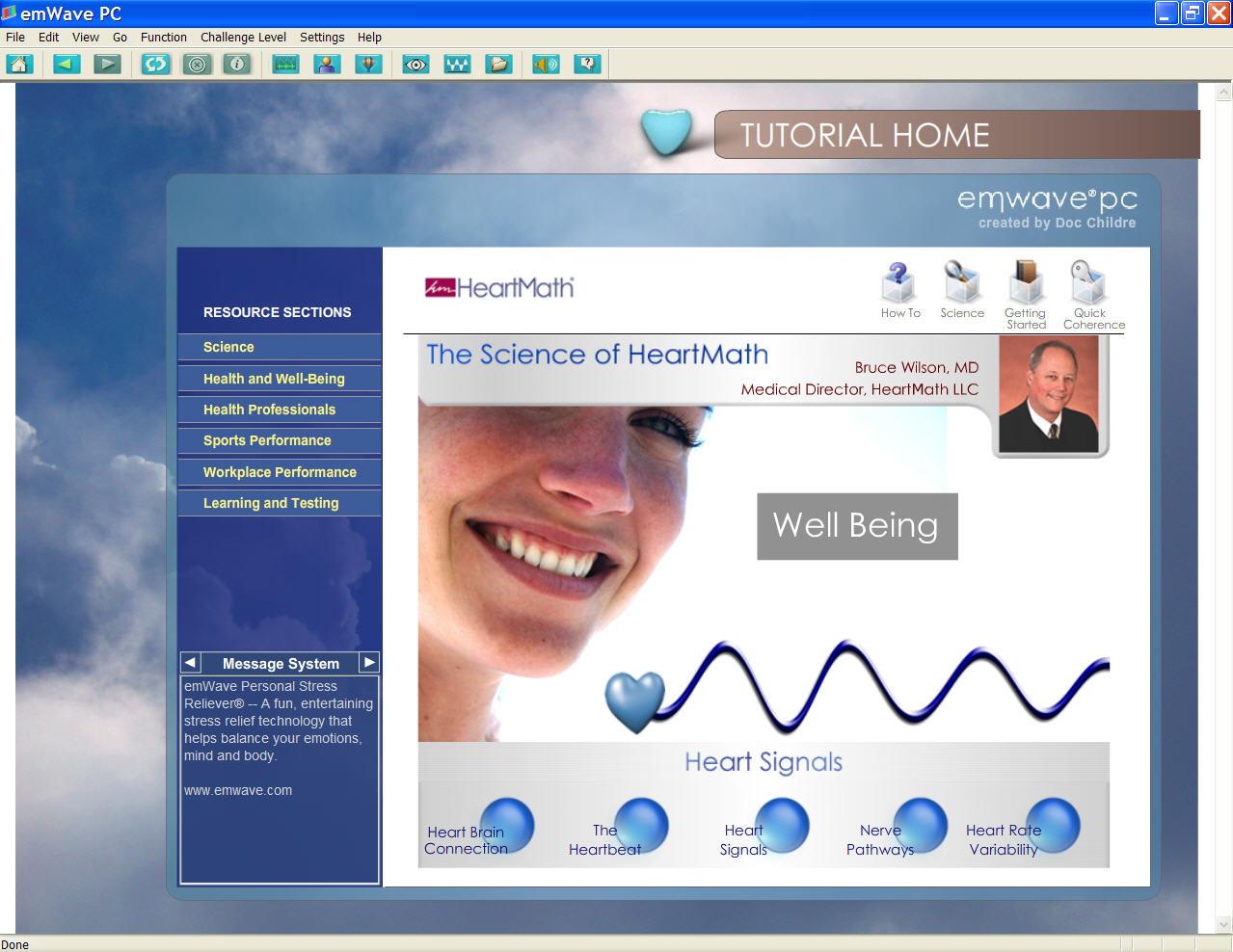1233x952 pixels.
Task: Click the open folder toolbar icon
Action: [x=498, y=65]
